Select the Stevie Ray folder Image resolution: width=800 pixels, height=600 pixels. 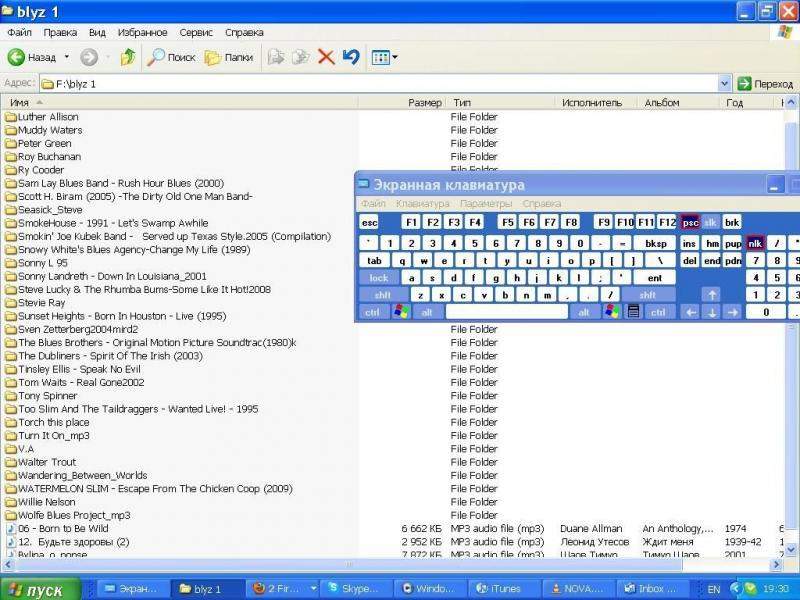tap(35, 303)
